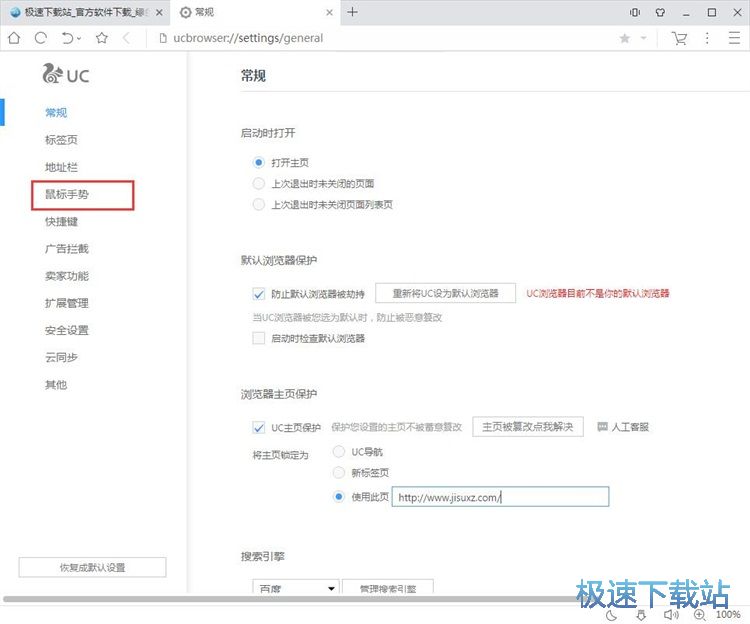This screenshot has height=624, width=750.
Task: Expand the dropdown arrow beside the favorites star
Action: pos(643,38)
